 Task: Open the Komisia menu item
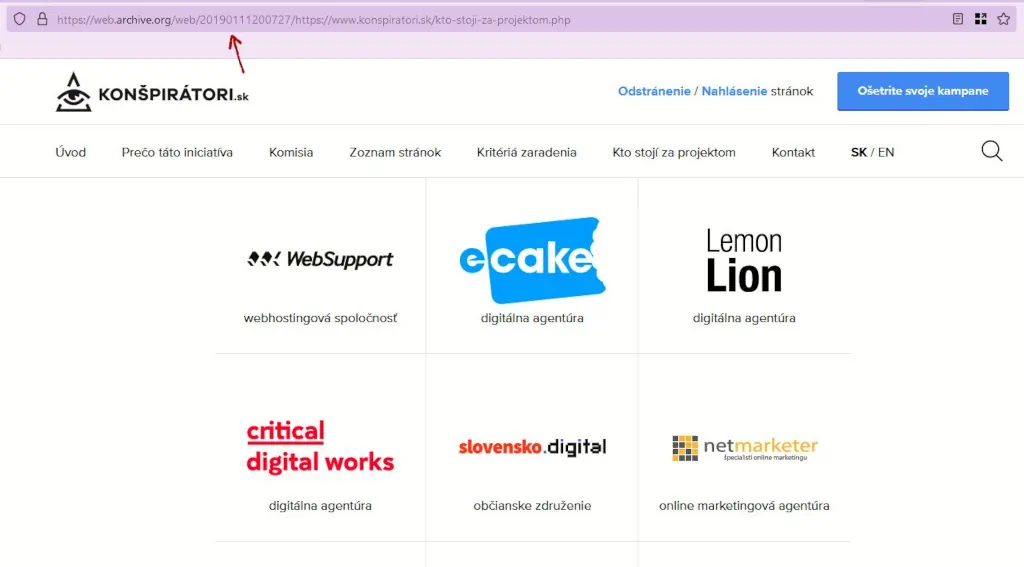tap(291, 152)
